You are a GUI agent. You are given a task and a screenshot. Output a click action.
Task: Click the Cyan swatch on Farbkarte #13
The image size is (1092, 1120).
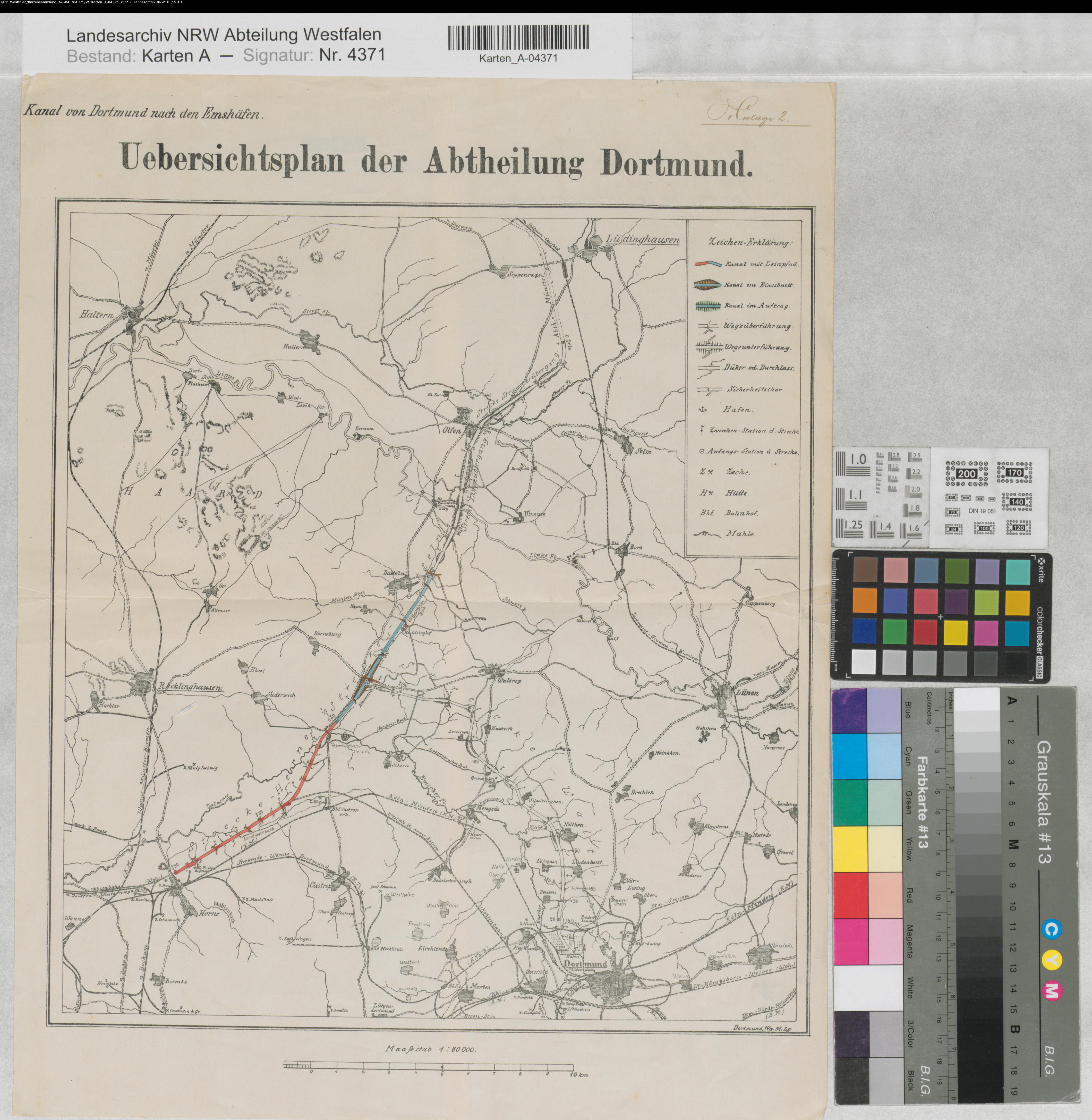[849, 757]
